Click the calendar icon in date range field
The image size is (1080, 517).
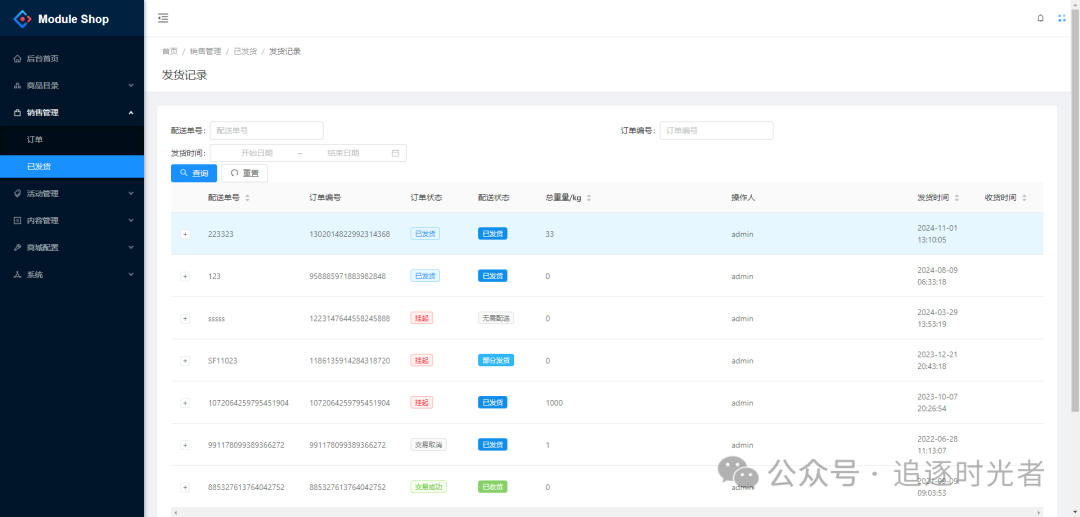[395, 153]
